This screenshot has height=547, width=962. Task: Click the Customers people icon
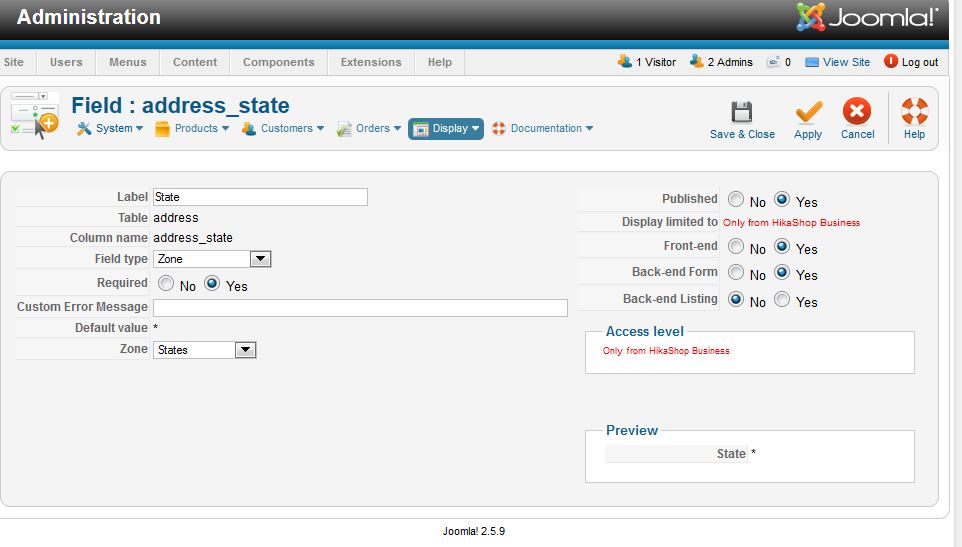coord(248,129)
